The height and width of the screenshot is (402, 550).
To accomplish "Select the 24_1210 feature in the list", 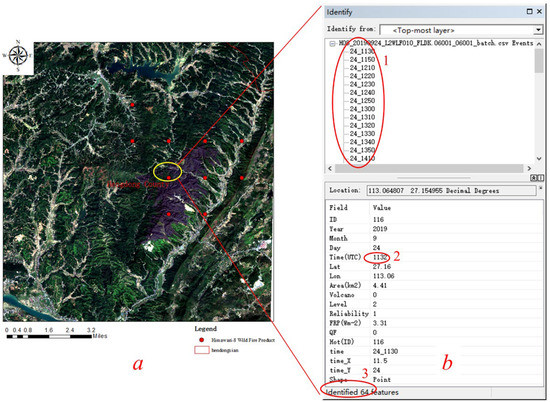I will click(x=362, y=68).
